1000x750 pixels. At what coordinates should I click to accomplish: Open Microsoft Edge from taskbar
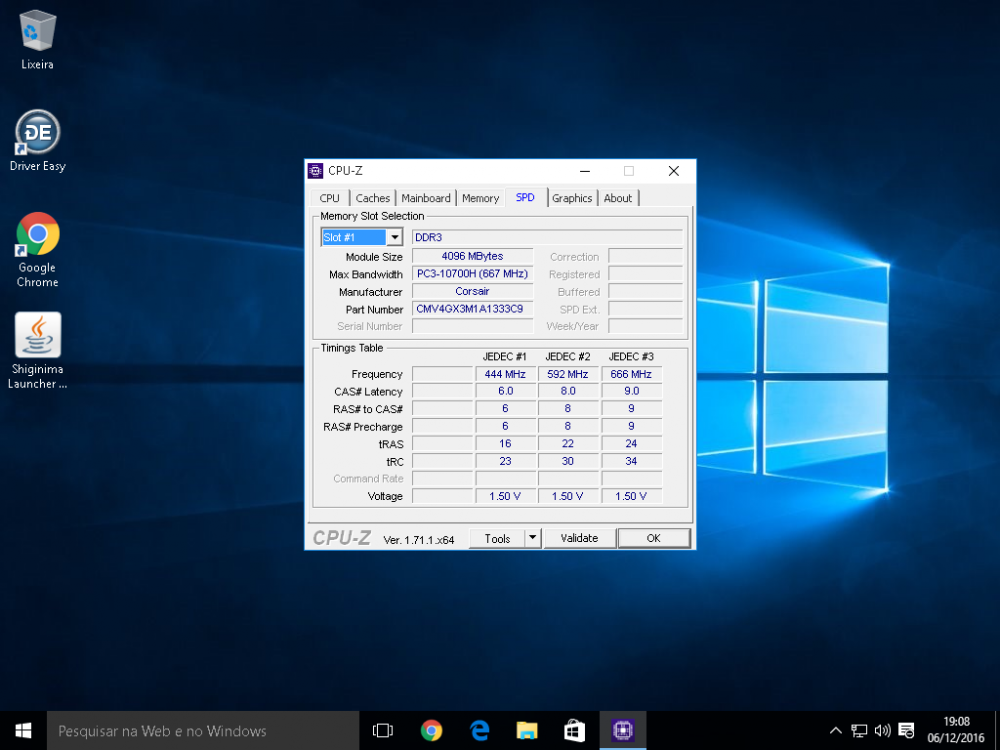[x=478, y=730]
